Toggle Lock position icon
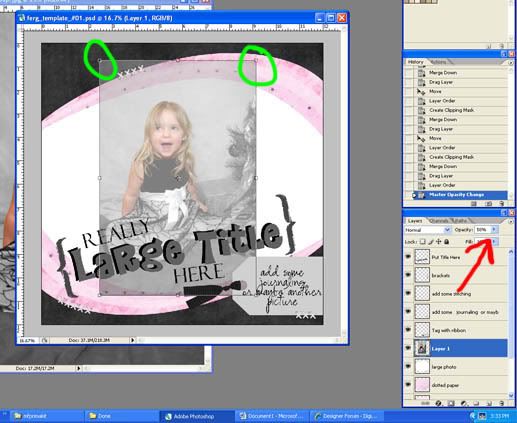The height and width of the screenshot is (423, 517). click(438, 242)
